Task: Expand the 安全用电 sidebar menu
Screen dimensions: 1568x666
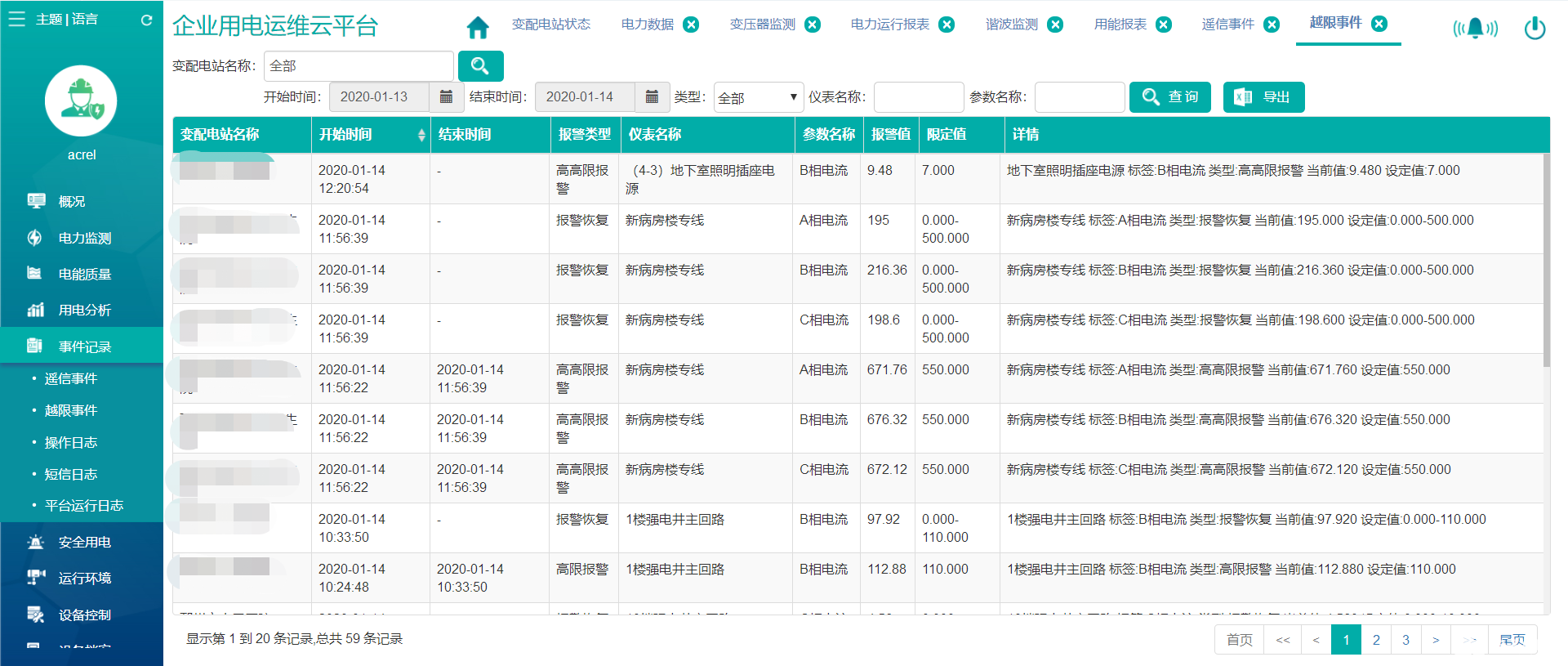Action: point(84,542)
